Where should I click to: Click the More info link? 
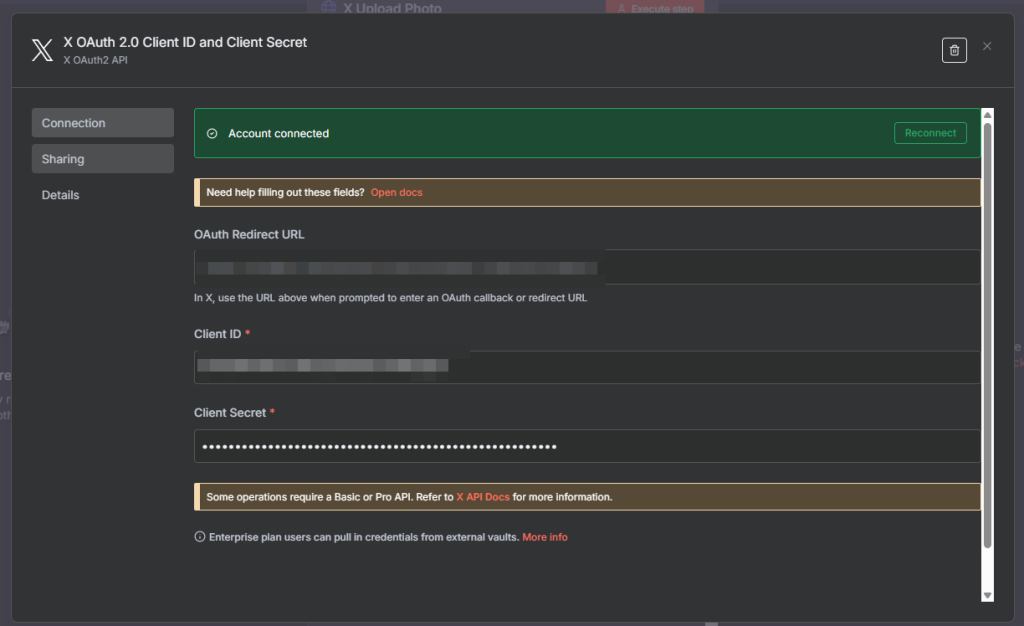point(544,537)
